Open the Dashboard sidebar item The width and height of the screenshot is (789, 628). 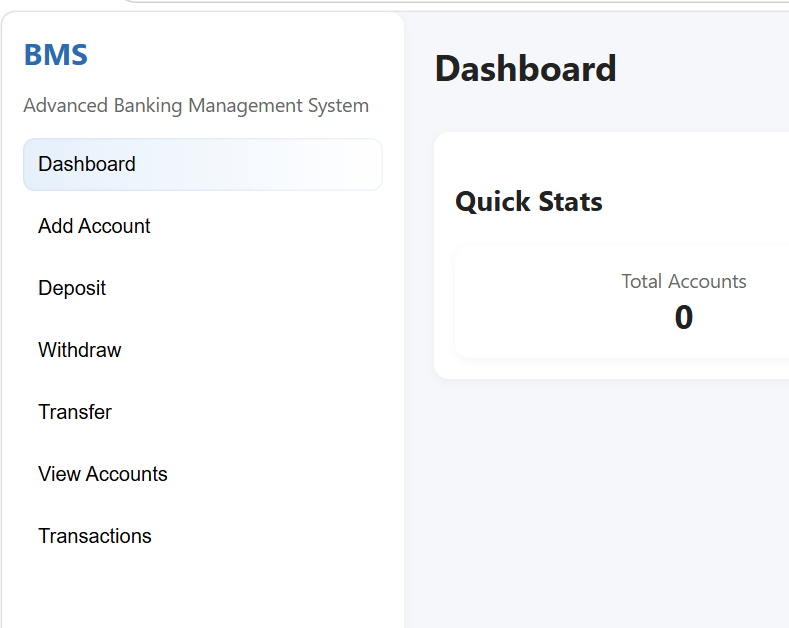click(x=203, y=165)
